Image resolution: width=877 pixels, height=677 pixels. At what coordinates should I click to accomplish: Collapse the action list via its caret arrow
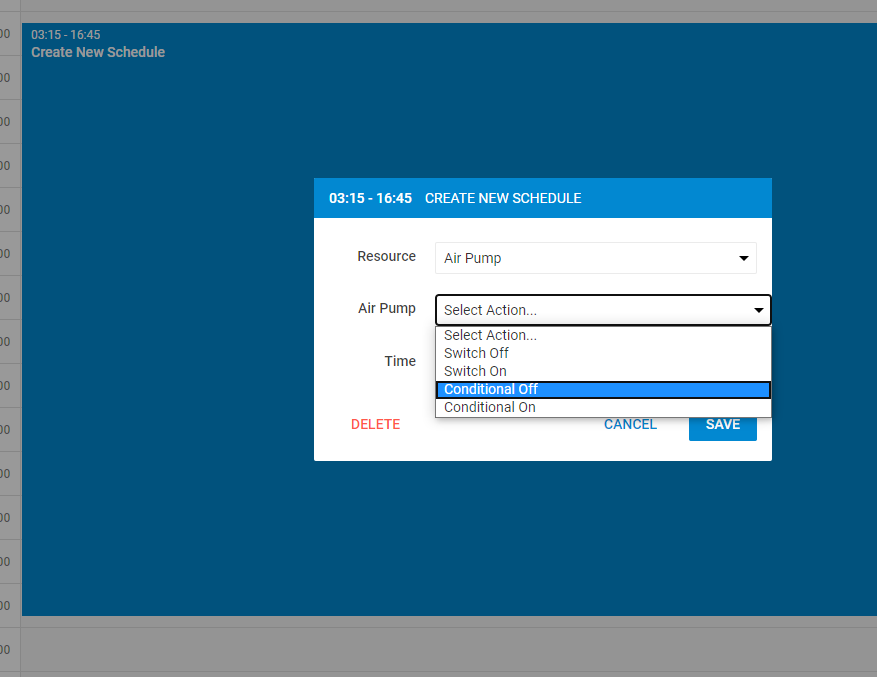(758, 311)
